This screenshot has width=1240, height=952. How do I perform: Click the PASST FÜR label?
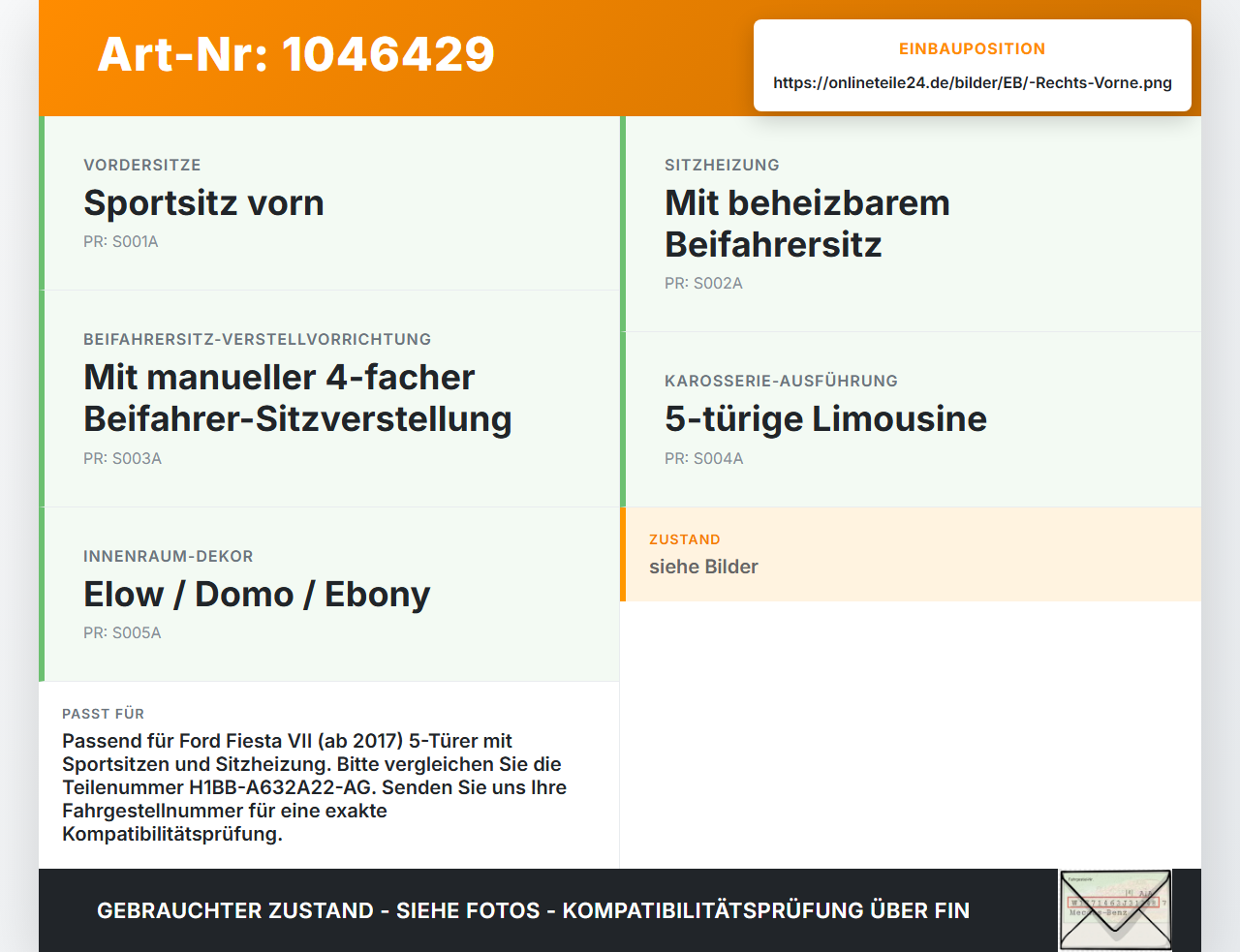click(x=104, y=714)
